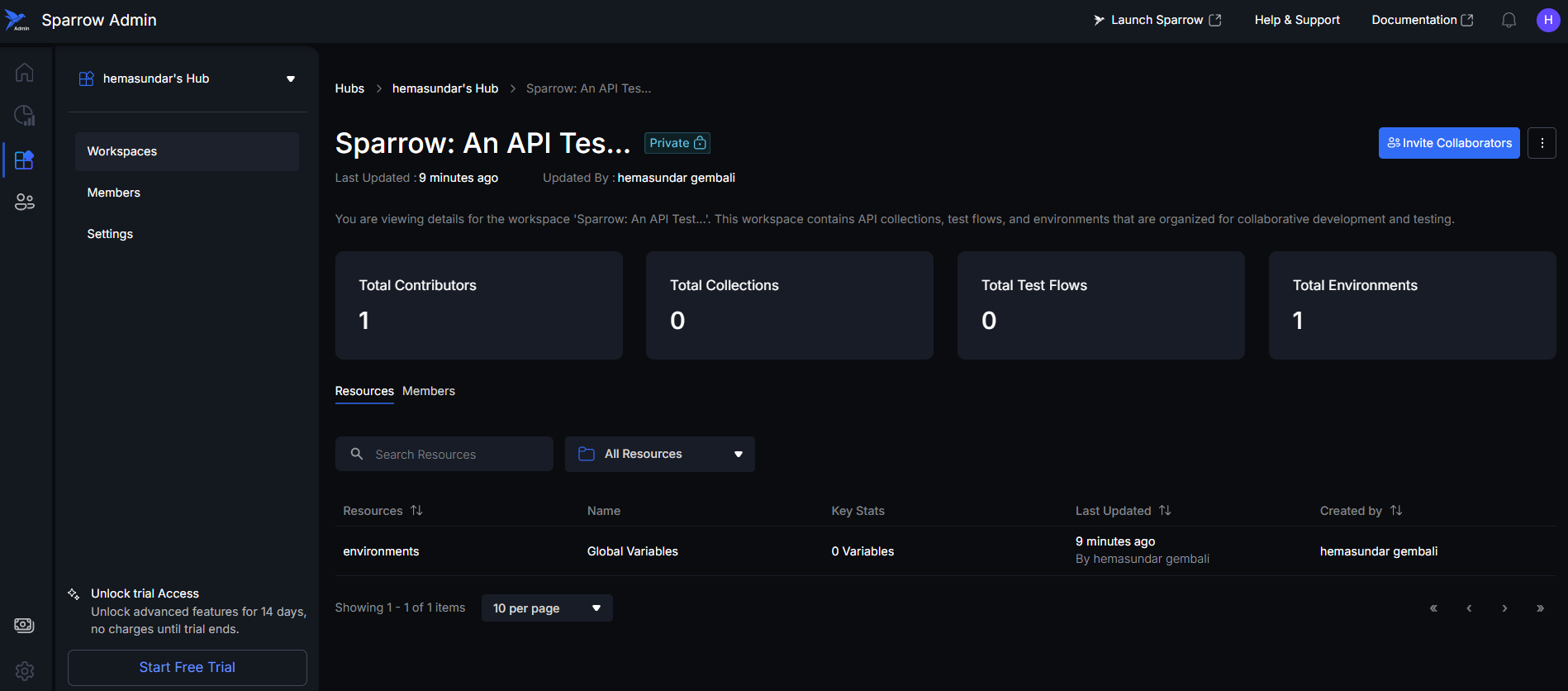Sort the table by Last Updated
Image resolution: width=1568 pixels, height=691 pixels.
point(1165,511)
